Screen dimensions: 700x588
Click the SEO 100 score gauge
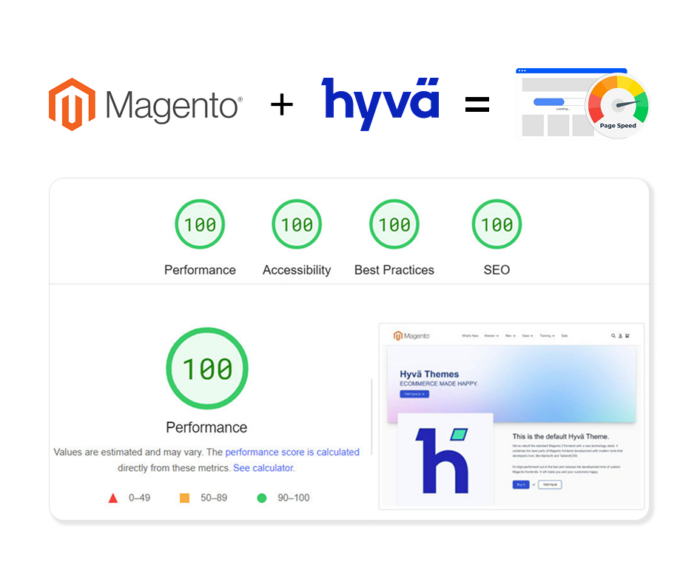(496, 225)
